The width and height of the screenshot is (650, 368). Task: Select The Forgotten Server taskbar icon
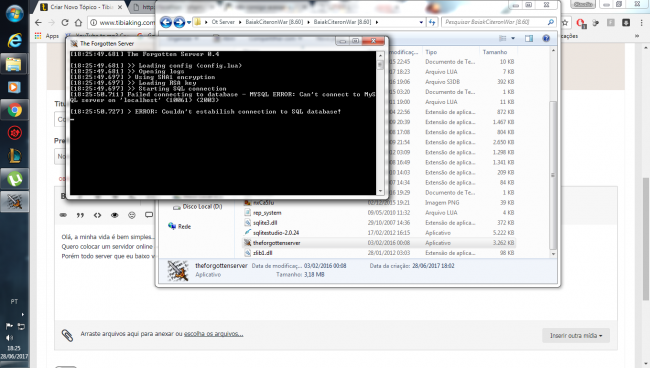15,202
